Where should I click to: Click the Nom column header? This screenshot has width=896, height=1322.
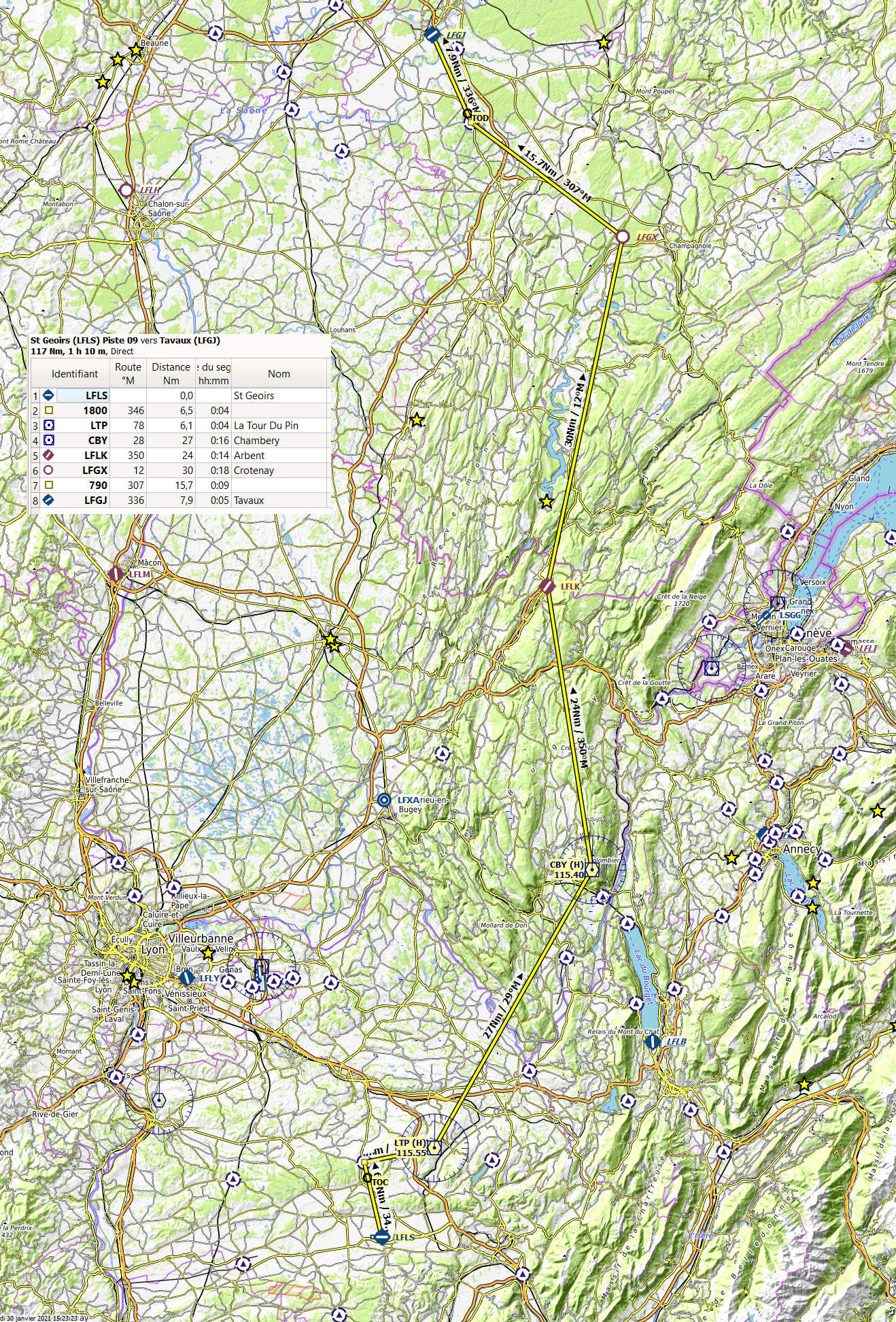click(x=279, y=373)
